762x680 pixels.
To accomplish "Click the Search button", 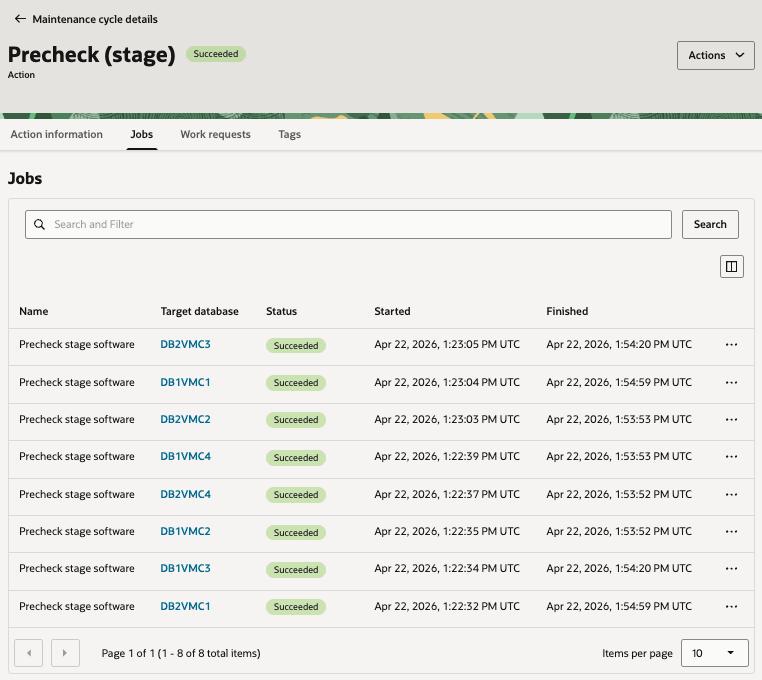I will [710, 224].
